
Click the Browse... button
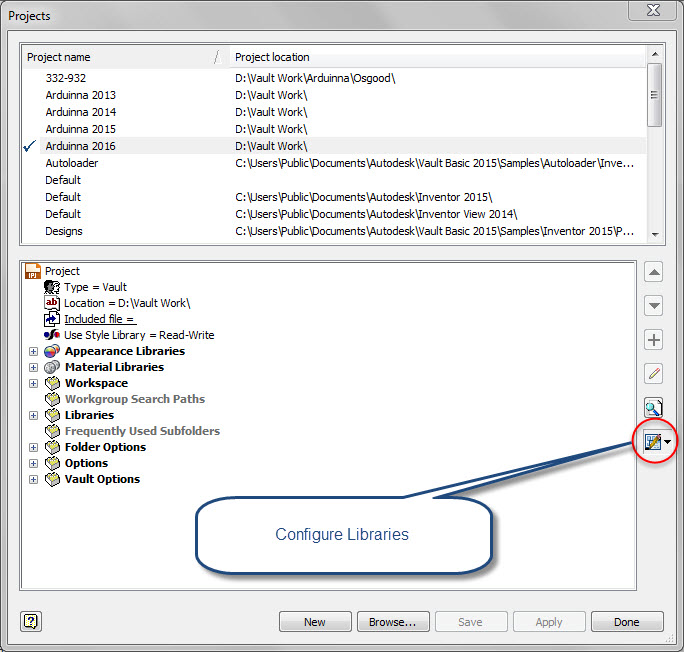tap(393, 621)
